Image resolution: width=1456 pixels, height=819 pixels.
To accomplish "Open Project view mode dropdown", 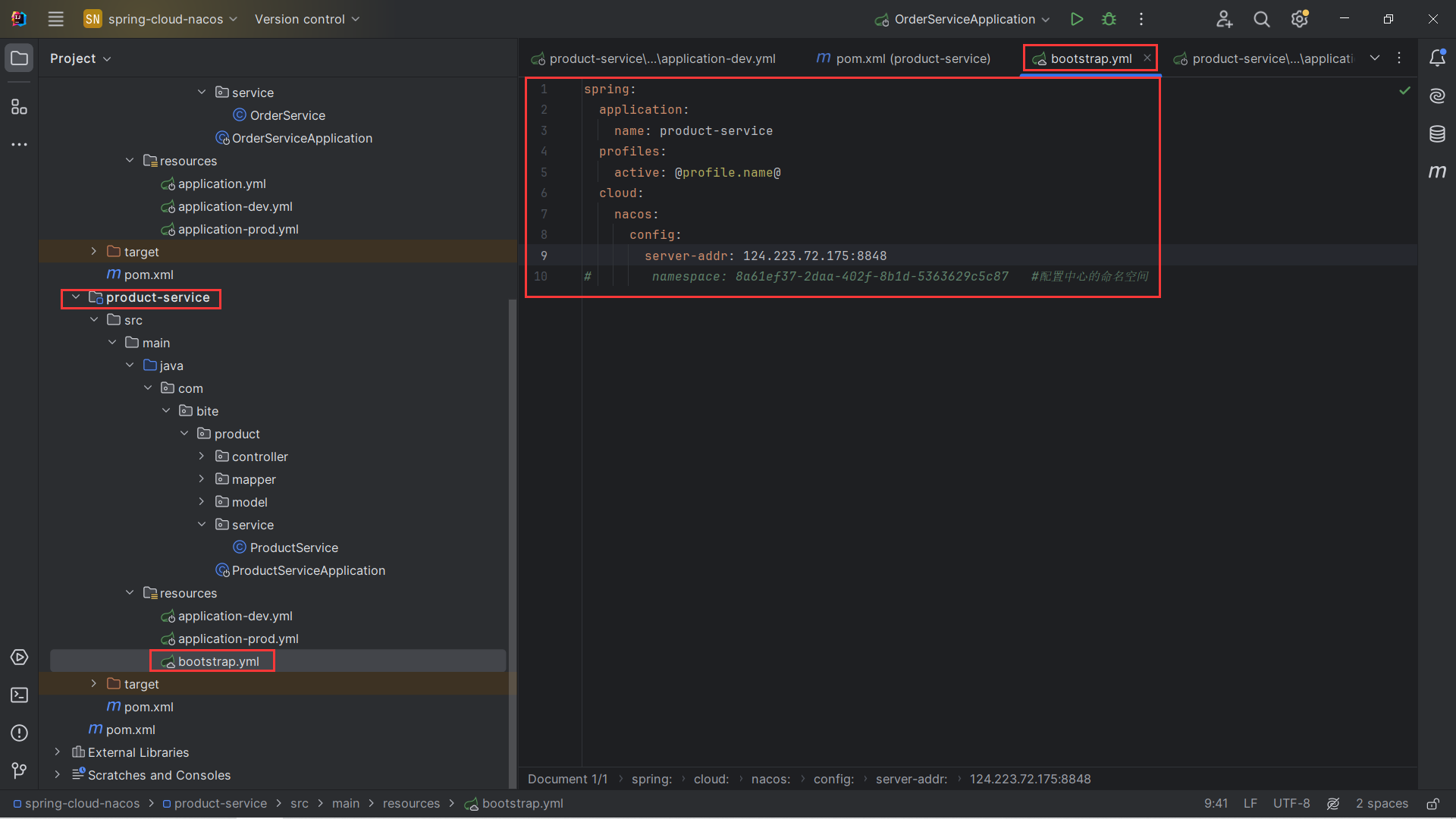I will [80, 58].
